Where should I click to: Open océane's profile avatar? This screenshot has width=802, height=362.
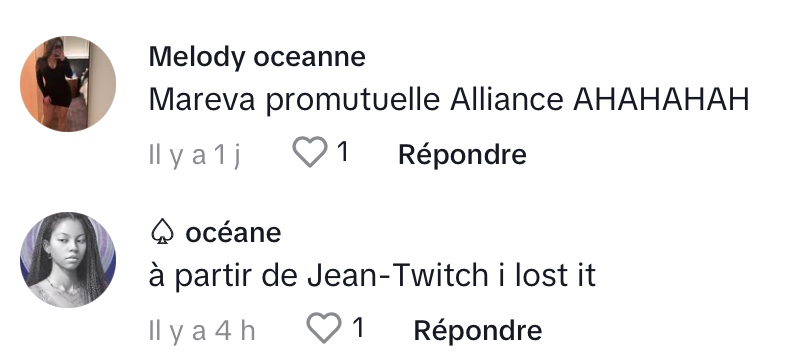[68, 260]
